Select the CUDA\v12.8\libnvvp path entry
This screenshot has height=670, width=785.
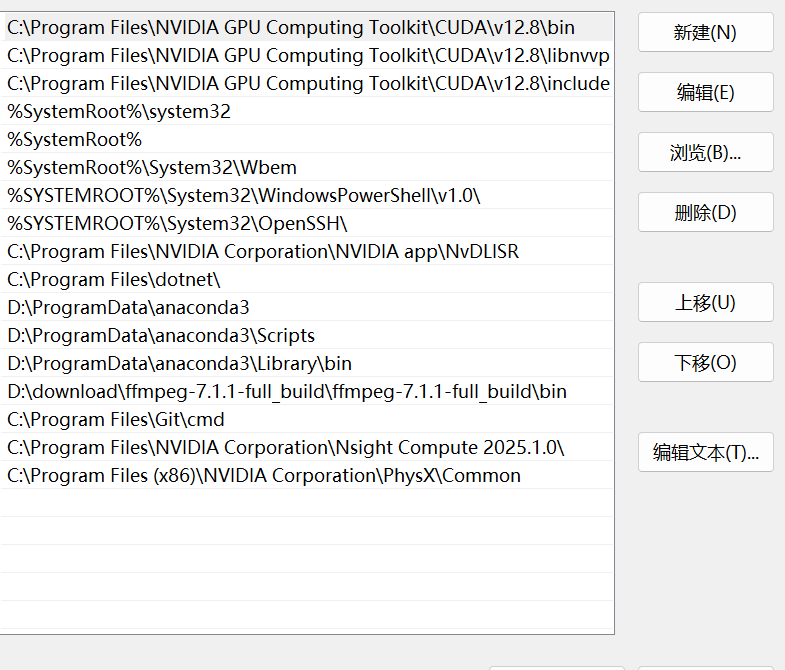coord(307,55)
